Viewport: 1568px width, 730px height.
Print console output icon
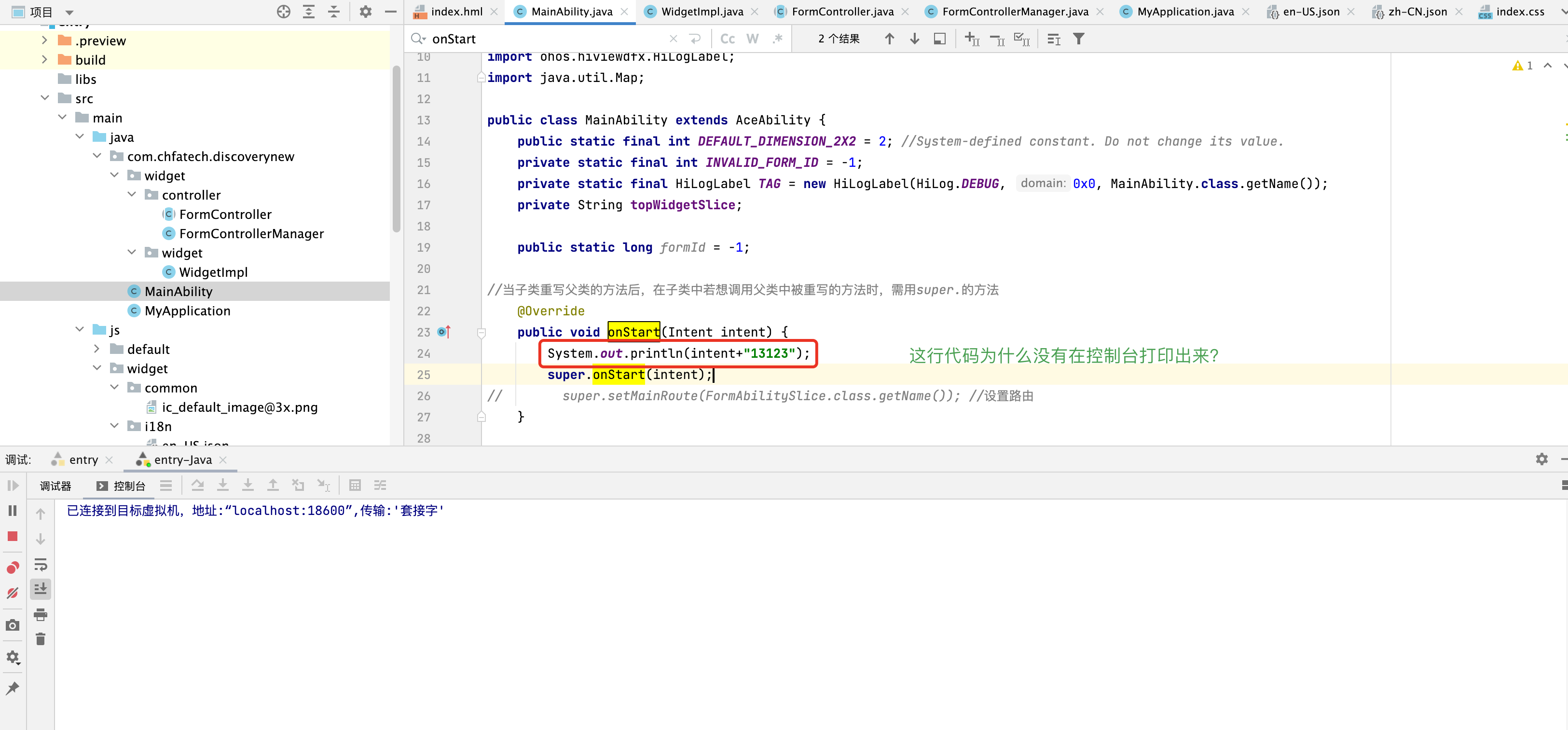41,614
